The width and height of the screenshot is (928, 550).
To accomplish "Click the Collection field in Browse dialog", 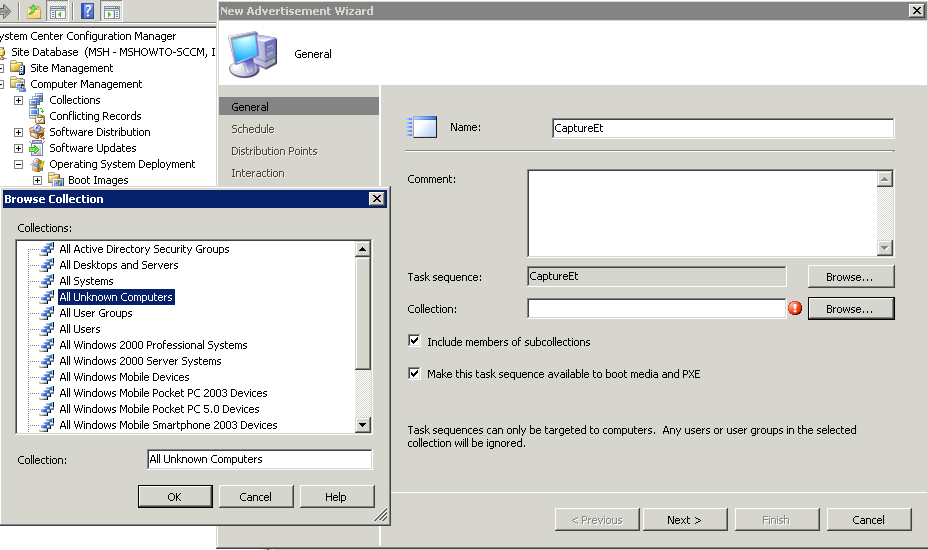I will [x=260, y=459].
